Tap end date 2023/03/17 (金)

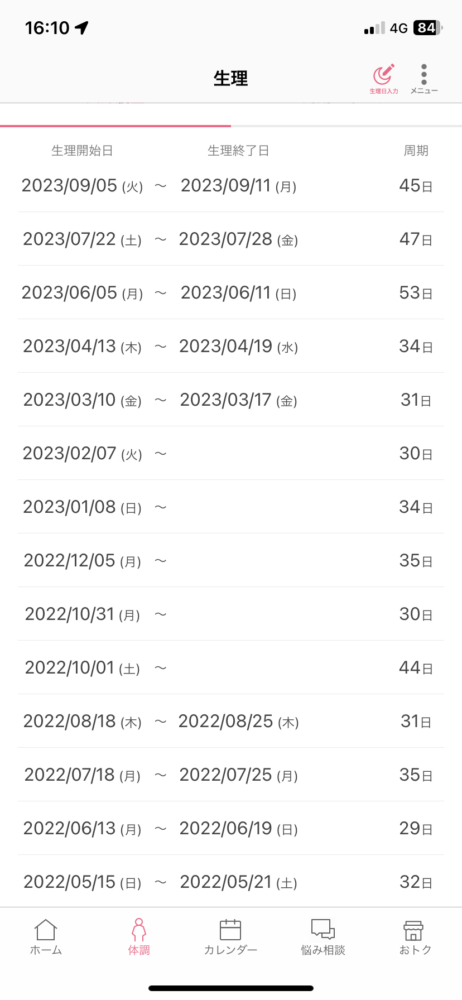239,401
